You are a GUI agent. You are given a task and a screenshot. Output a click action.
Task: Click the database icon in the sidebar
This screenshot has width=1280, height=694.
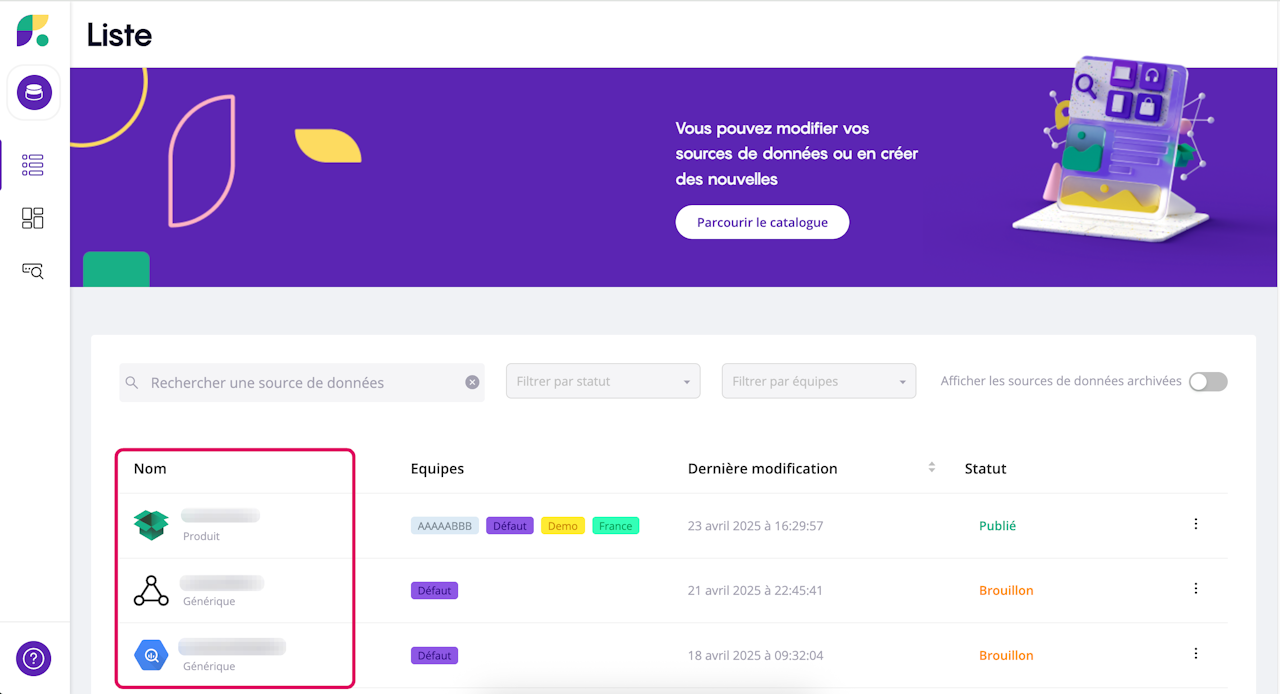[34, 94]
